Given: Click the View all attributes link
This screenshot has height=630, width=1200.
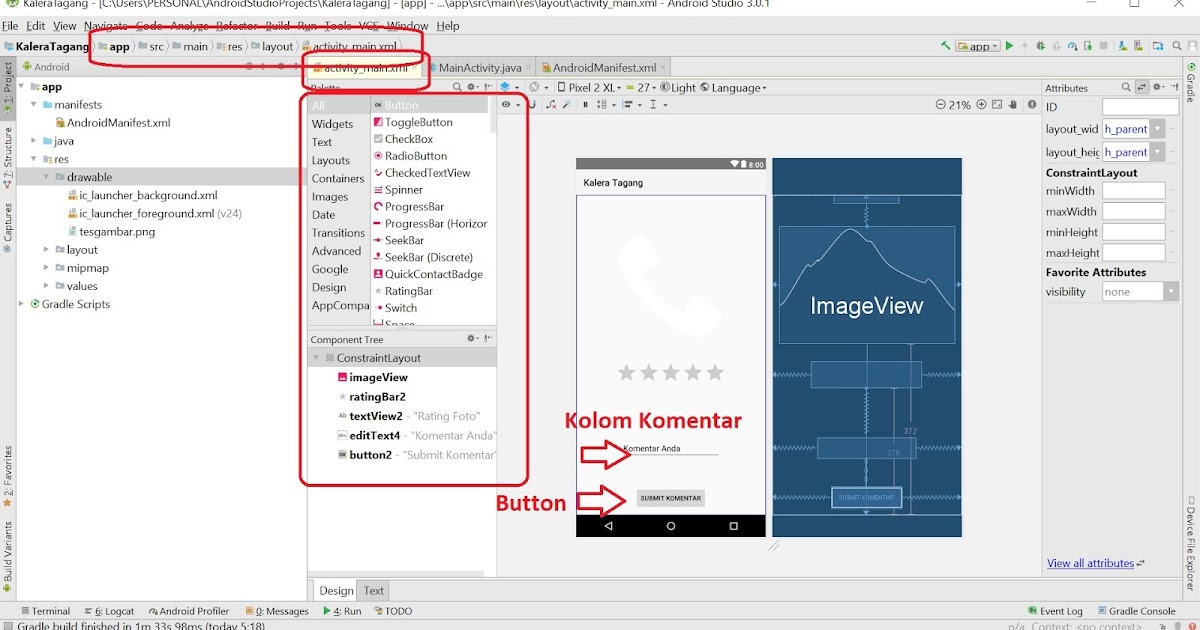Looking at the screenshot, I should (x=1089, y=563).
